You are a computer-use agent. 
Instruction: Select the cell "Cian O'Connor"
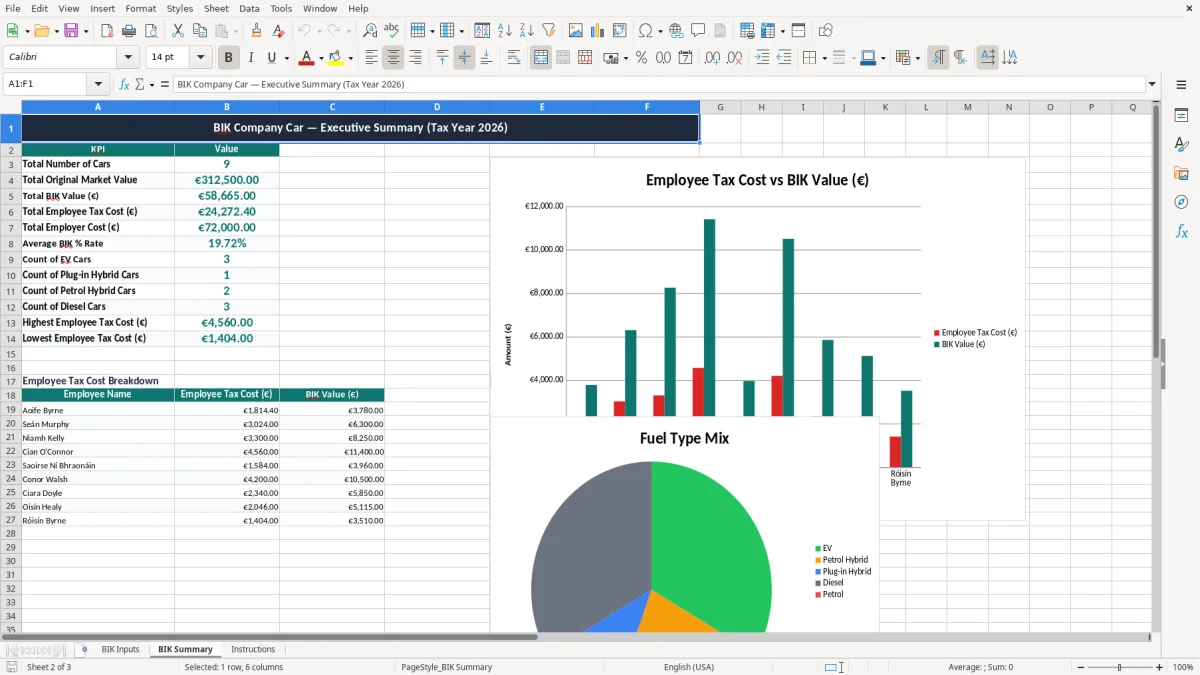pyautogui.click(x=98, y=452)
